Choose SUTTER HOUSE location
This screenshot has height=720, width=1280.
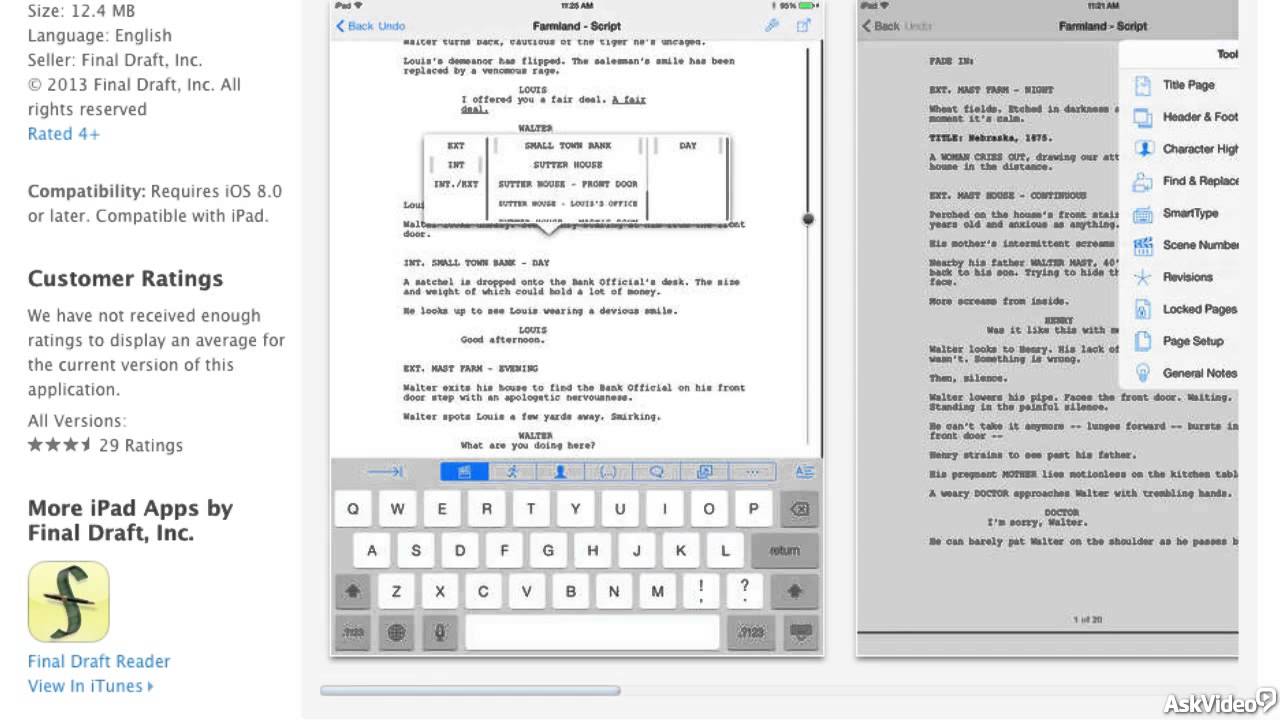(x=567, y=165)
